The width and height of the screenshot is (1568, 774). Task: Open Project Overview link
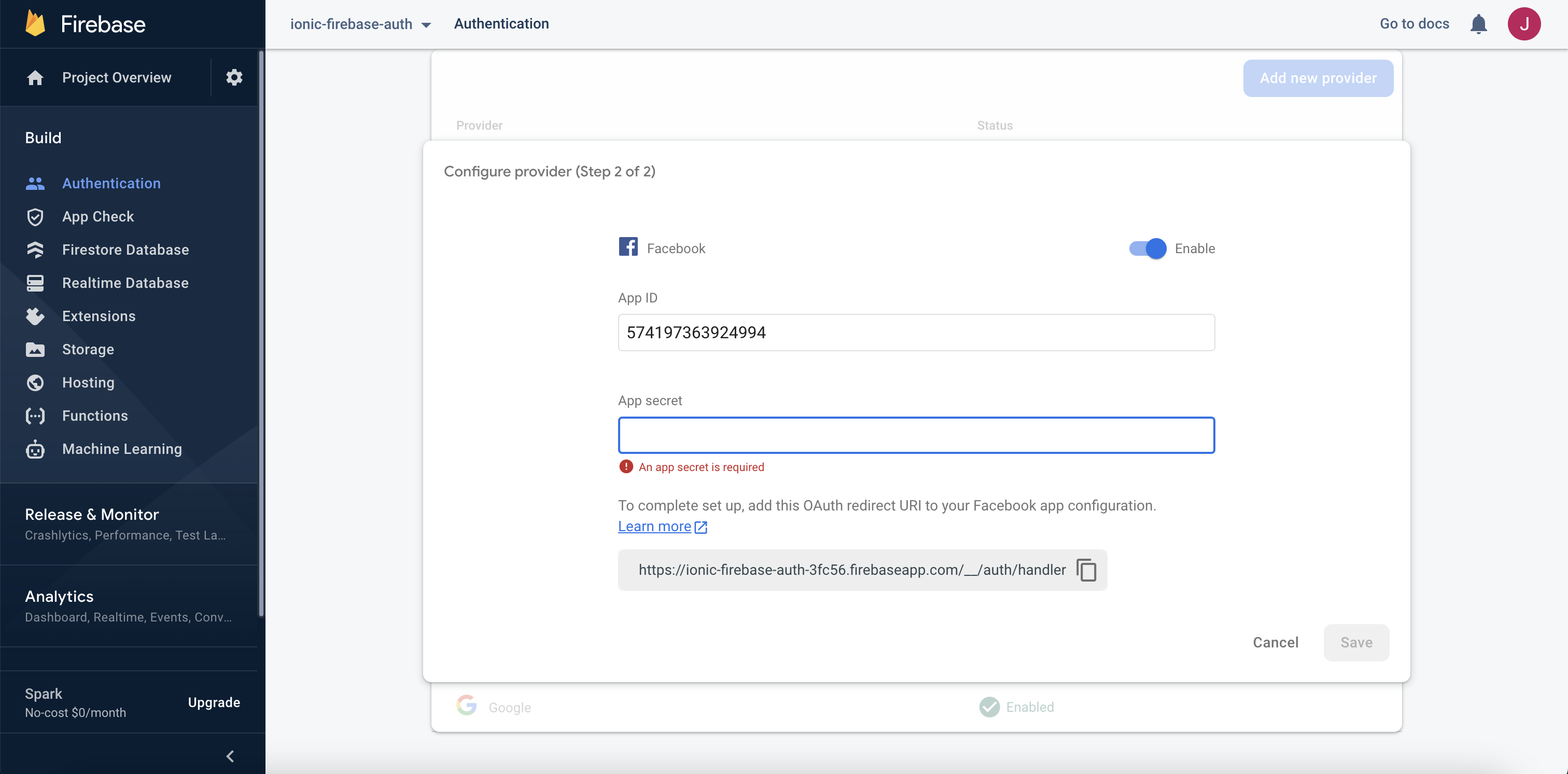point(117,78)
